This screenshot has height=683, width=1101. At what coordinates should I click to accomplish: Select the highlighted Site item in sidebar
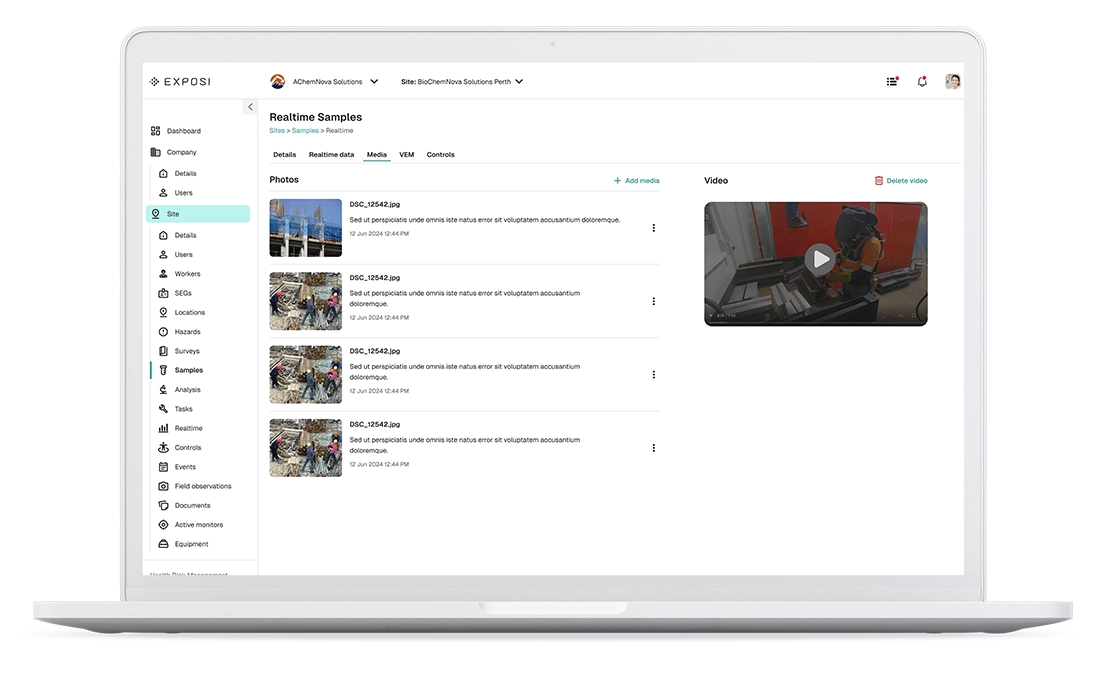[198, 214]
